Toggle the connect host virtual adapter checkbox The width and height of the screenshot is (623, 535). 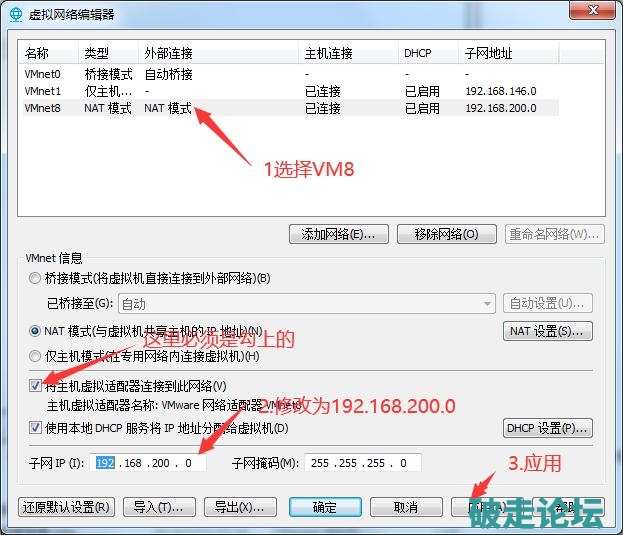(36, 386)
